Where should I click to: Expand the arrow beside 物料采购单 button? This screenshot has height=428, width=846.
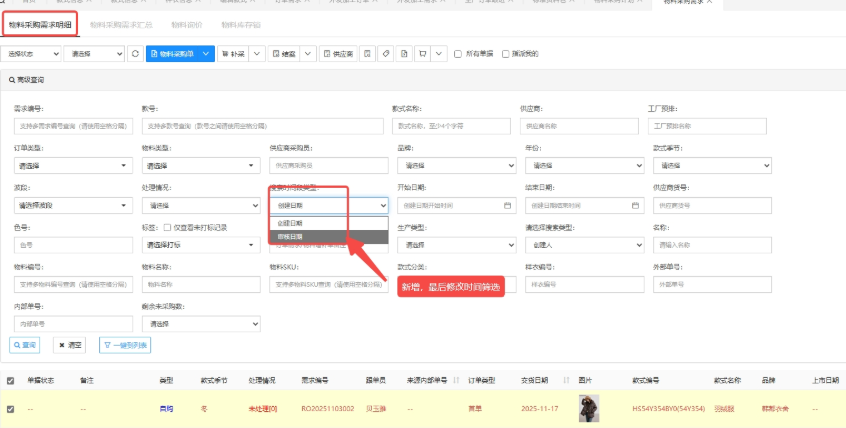pyautogui.click(x=206, y=53)
